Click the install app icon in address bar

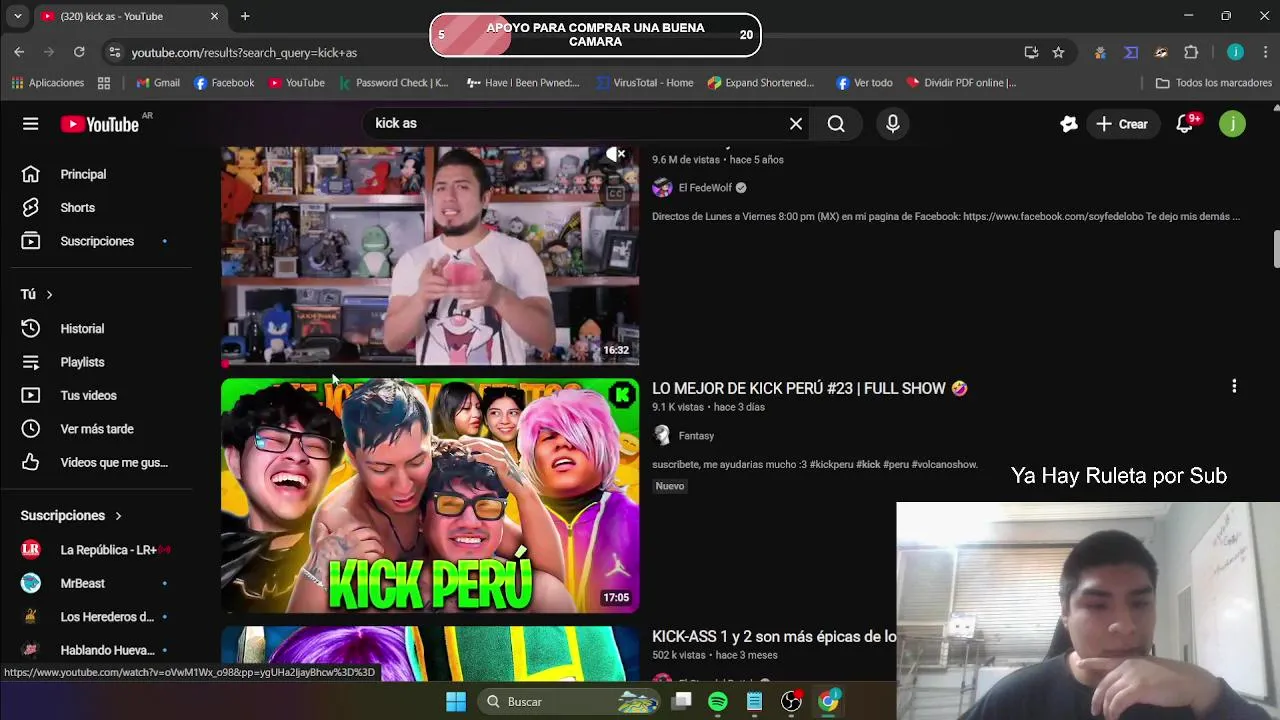[x=1031, y=52]
